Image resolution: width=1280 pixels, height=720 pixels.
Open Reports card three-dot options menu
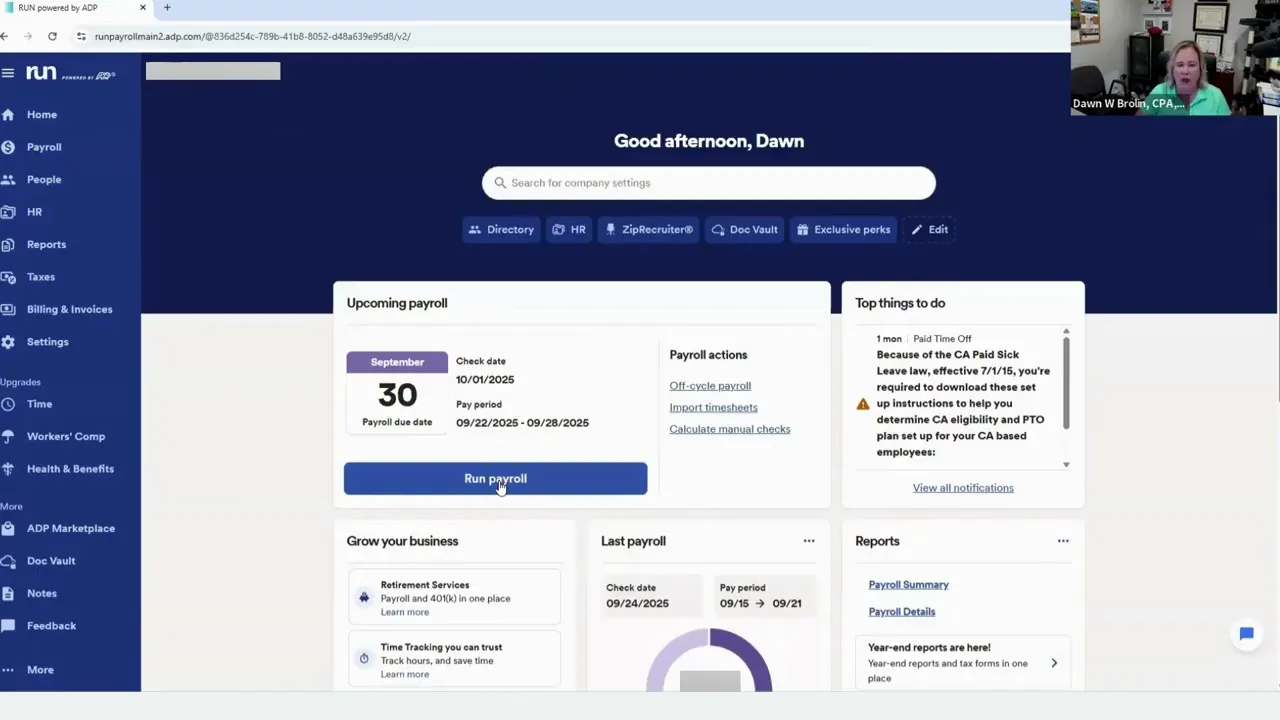point(1063,541)
